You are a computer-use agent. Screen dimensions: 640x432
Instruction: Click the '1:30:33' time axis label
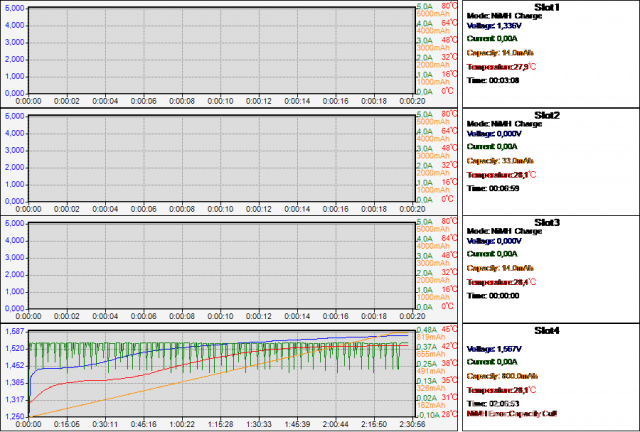[259, 425]
